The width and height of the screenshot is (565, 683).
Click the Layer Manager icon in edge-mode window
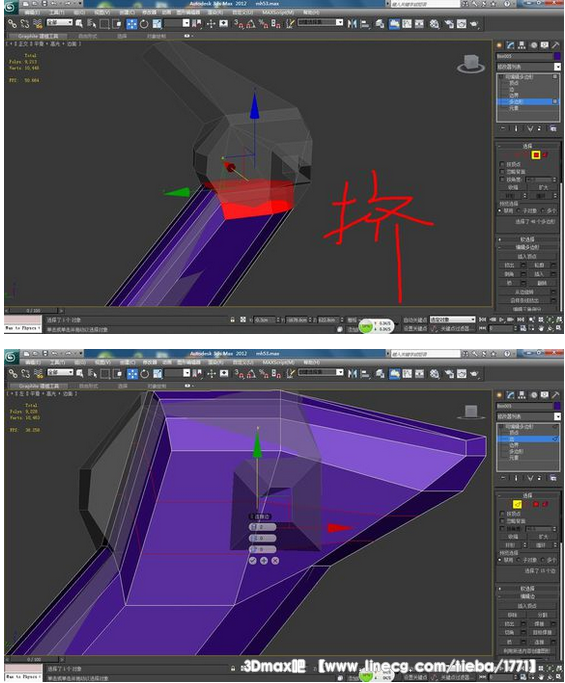380,373
